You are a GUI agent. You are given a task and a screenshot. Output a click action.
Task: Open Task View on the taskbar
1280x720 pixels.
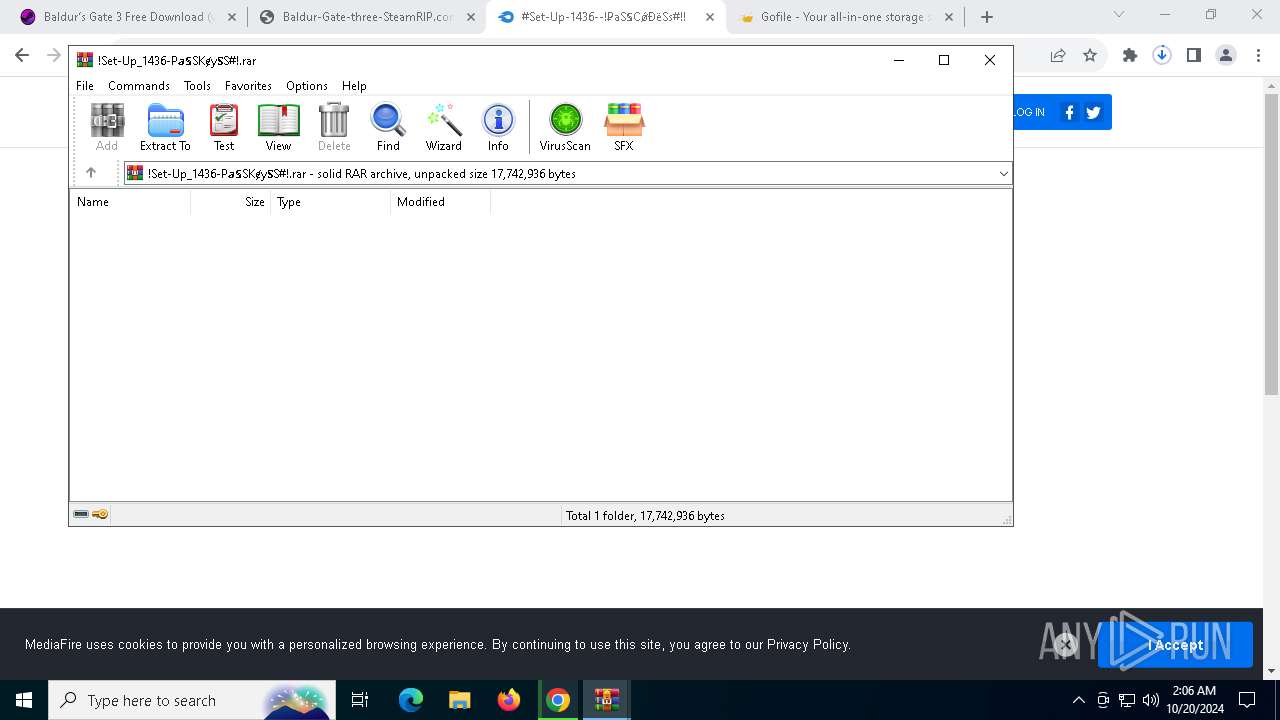pyautogui.click(x=360, y=700)
